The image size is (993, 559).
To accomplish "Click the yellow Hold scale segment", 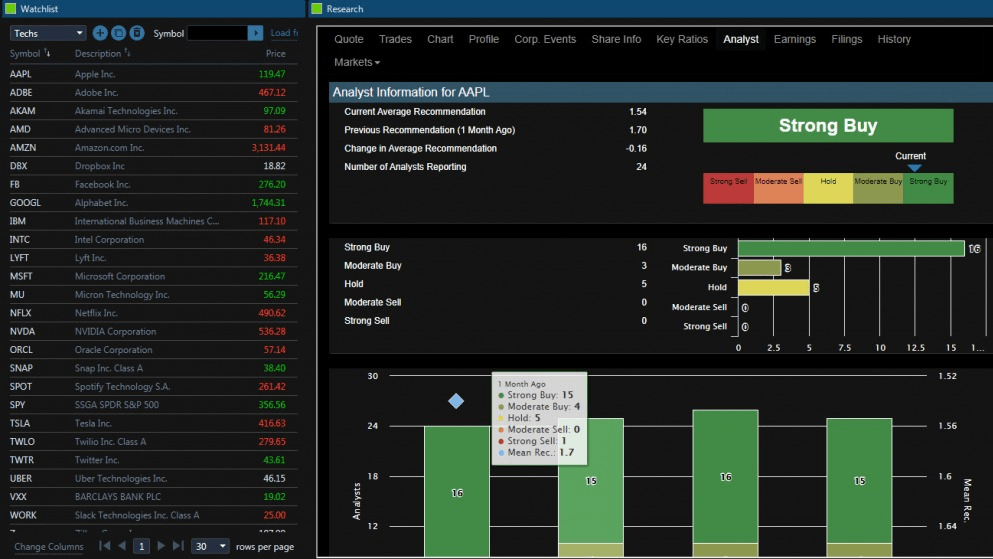I will click(828, 188).
